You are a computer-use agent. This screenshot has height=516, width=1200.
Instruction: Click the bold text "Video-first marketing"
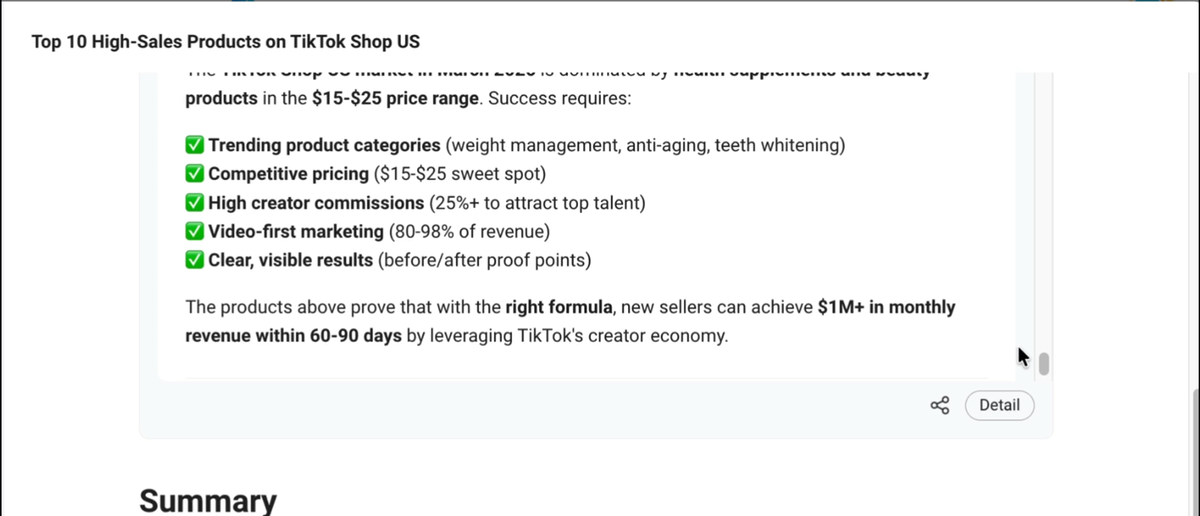[x=296, y=232]
